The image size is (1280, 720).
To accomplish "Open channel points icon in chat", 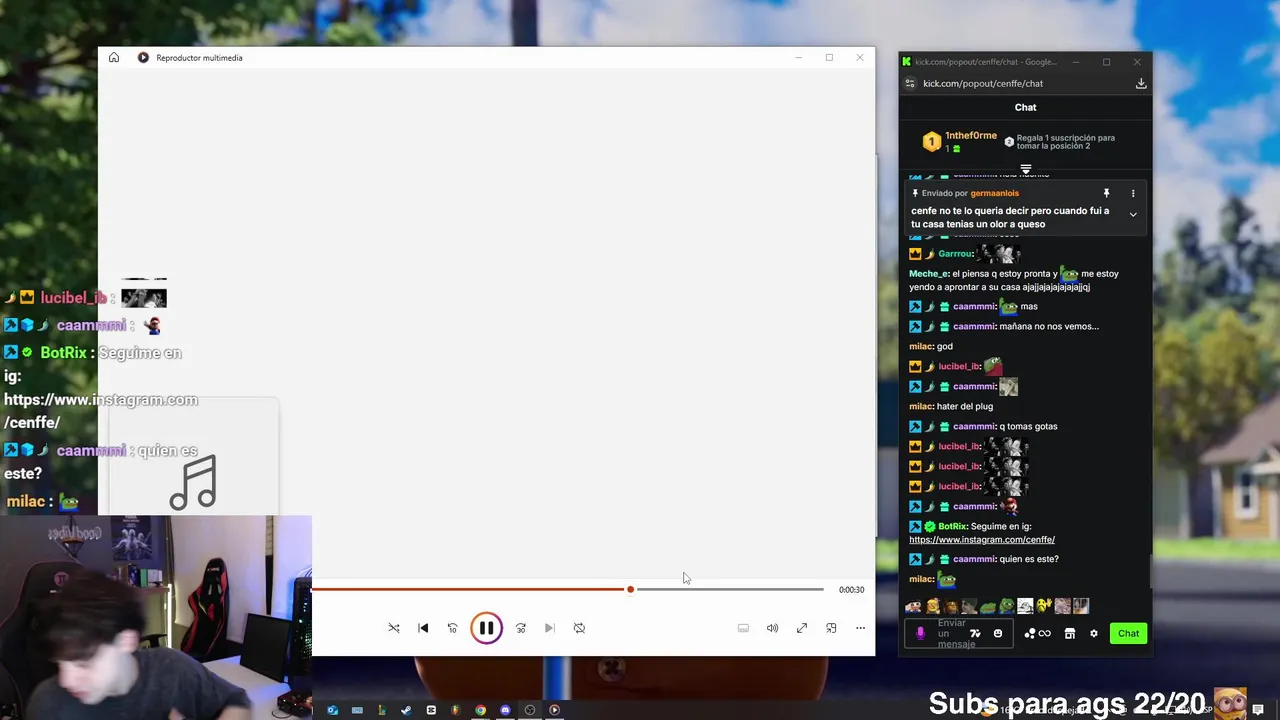I will tap(1030, 633).
